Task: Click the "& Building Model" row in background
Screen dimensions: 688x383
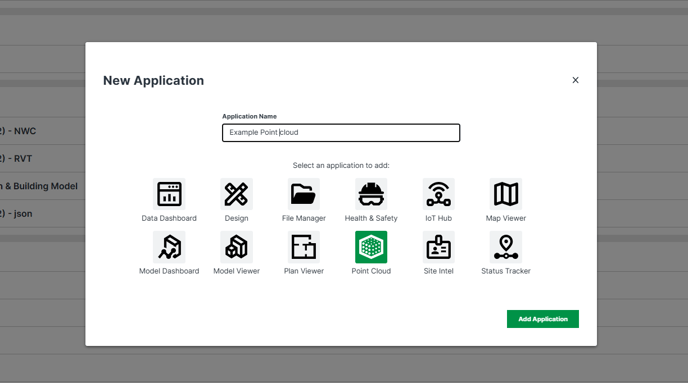Action: click(x=43, y=186)
